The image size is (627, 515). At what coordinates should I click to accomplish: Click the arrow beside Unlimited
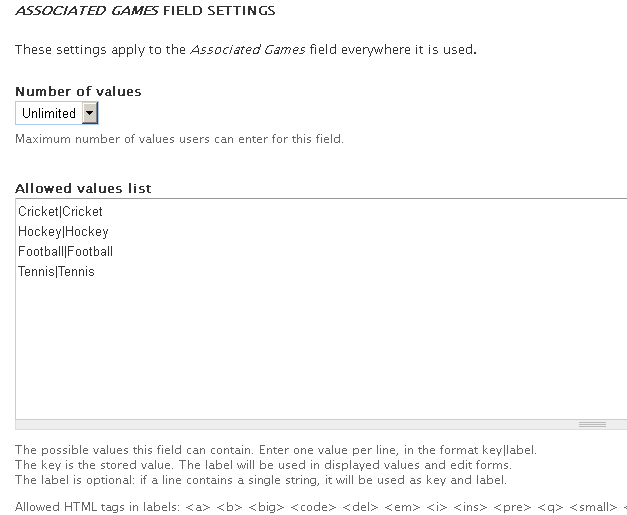tap(89, 113)
